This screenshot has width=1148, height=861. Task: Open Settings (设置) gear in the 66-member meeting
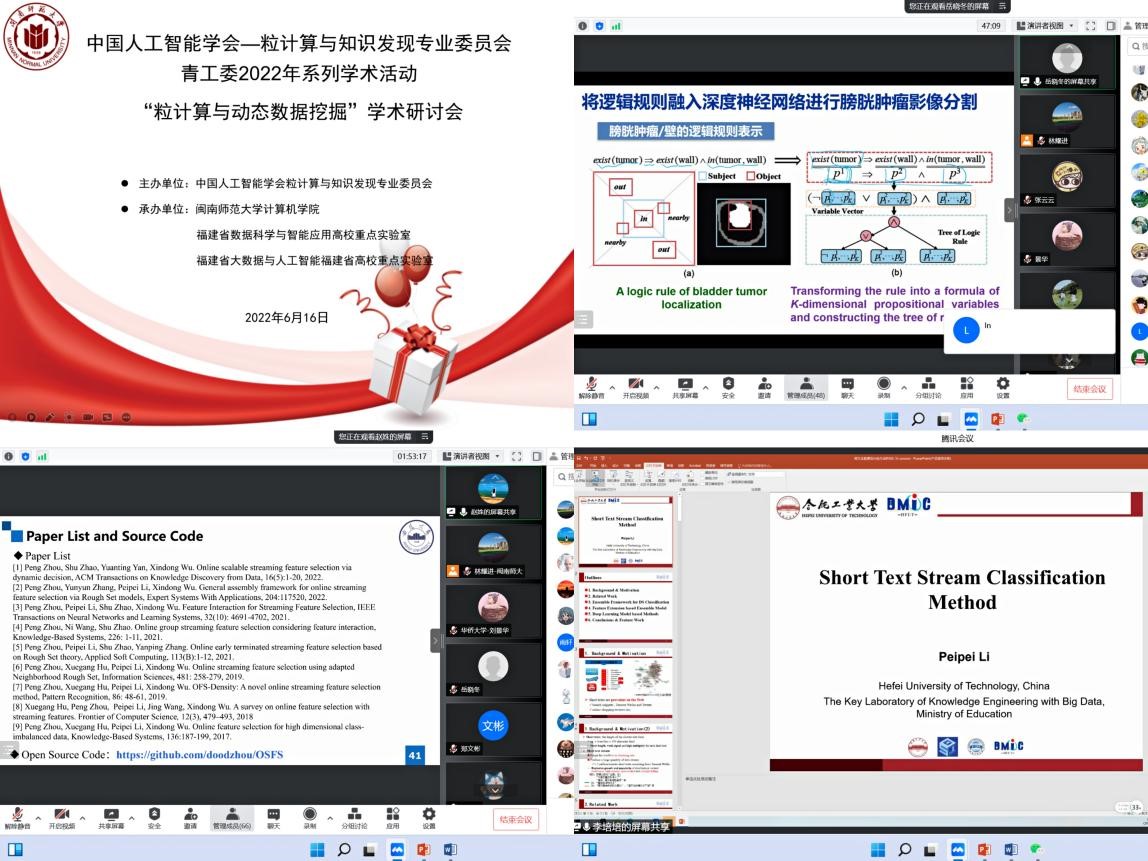click(x=429, y=818)
